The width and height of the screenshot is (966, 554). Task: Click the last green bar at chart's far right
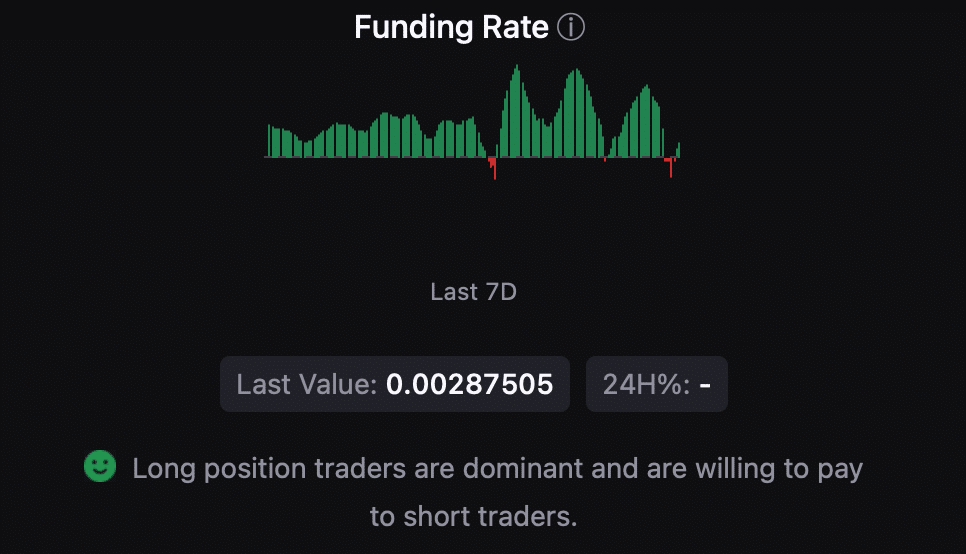(679, 150)
